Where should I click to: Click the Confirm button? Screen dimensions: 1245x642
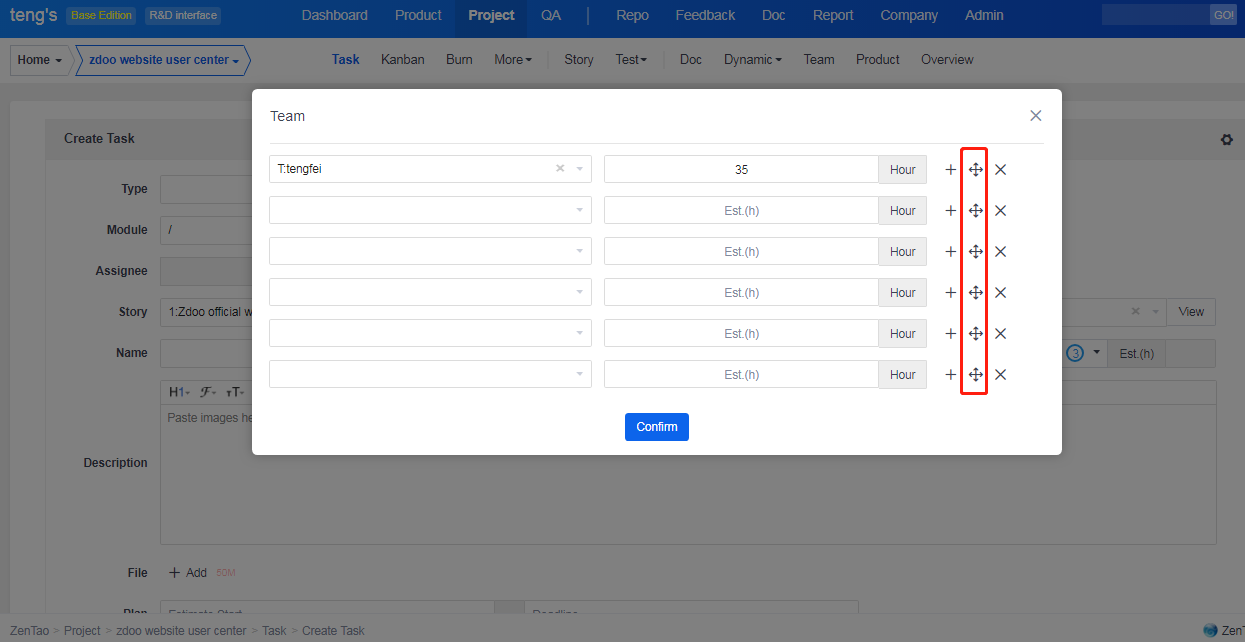656,427
